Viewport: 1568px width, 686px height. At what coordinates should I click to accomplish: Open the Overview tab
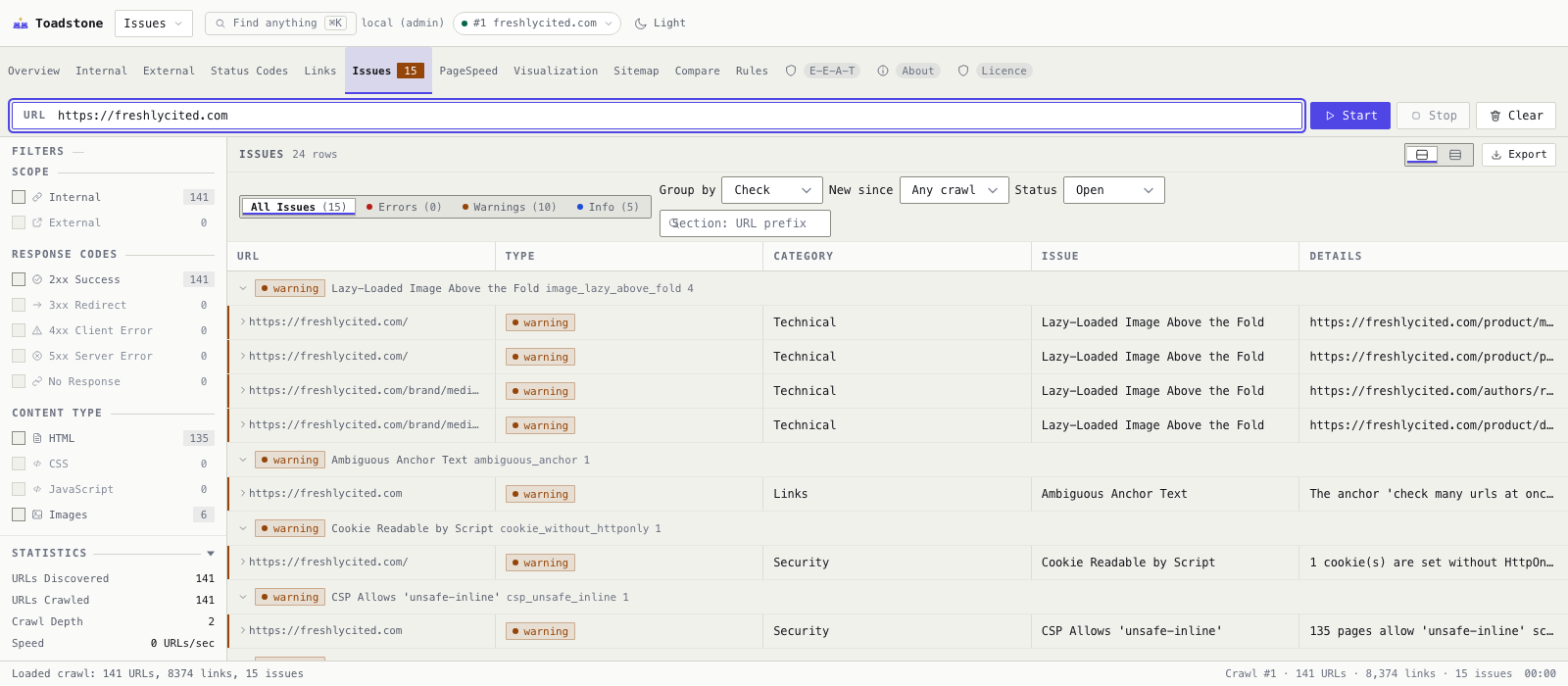point(34,71)
